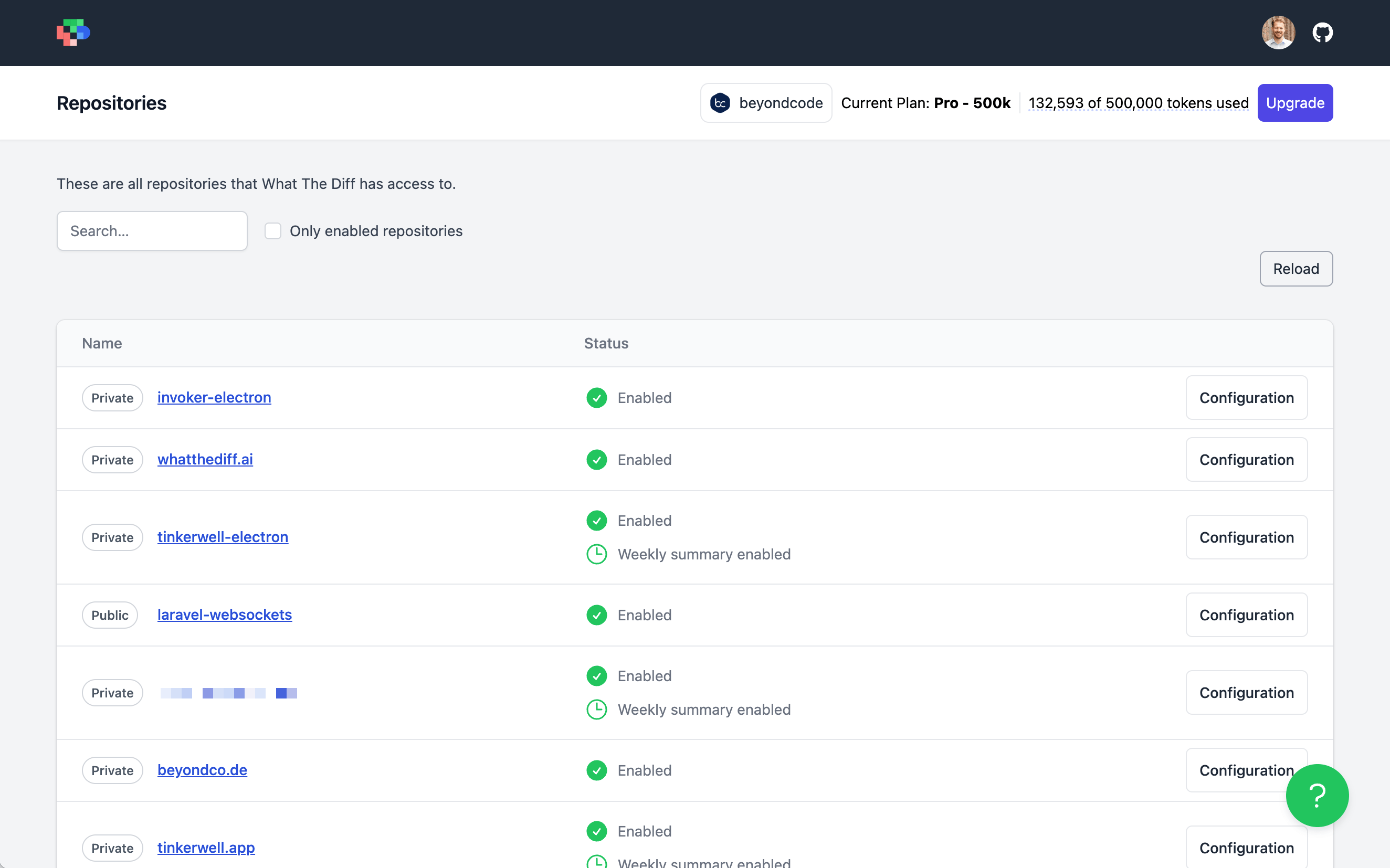Click the Enabled checkmark for beyondco.de
The width and height of the screenshot is (1390, 868).
coord(596,770)
